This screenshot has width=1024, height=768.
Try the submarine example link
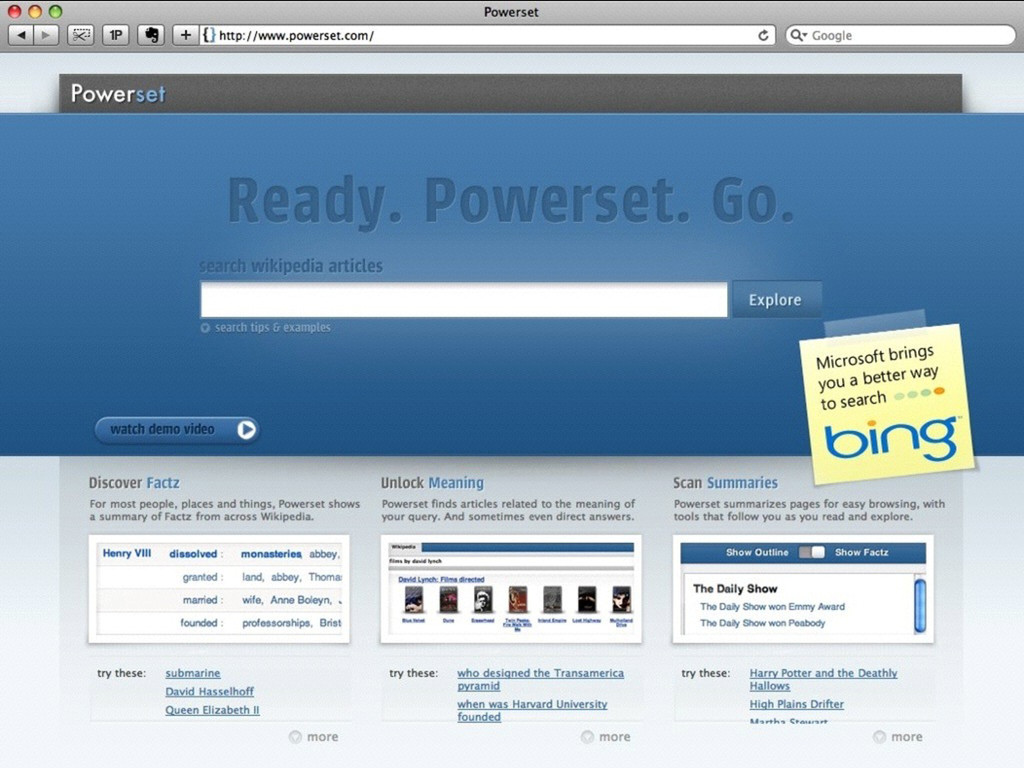tap(193, 673)
